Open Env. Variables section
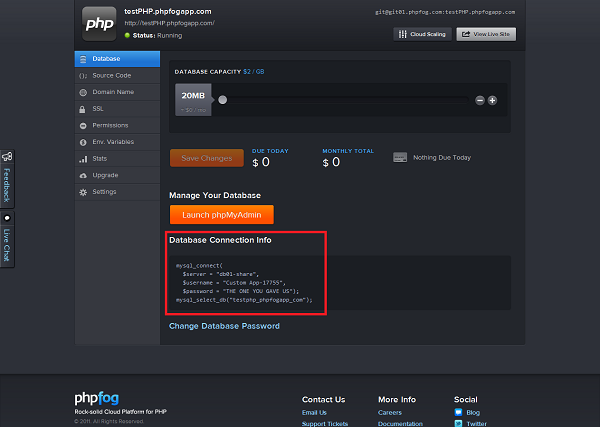Image resolution: width=600 pixels, height=427 pixels. [117, 142]
